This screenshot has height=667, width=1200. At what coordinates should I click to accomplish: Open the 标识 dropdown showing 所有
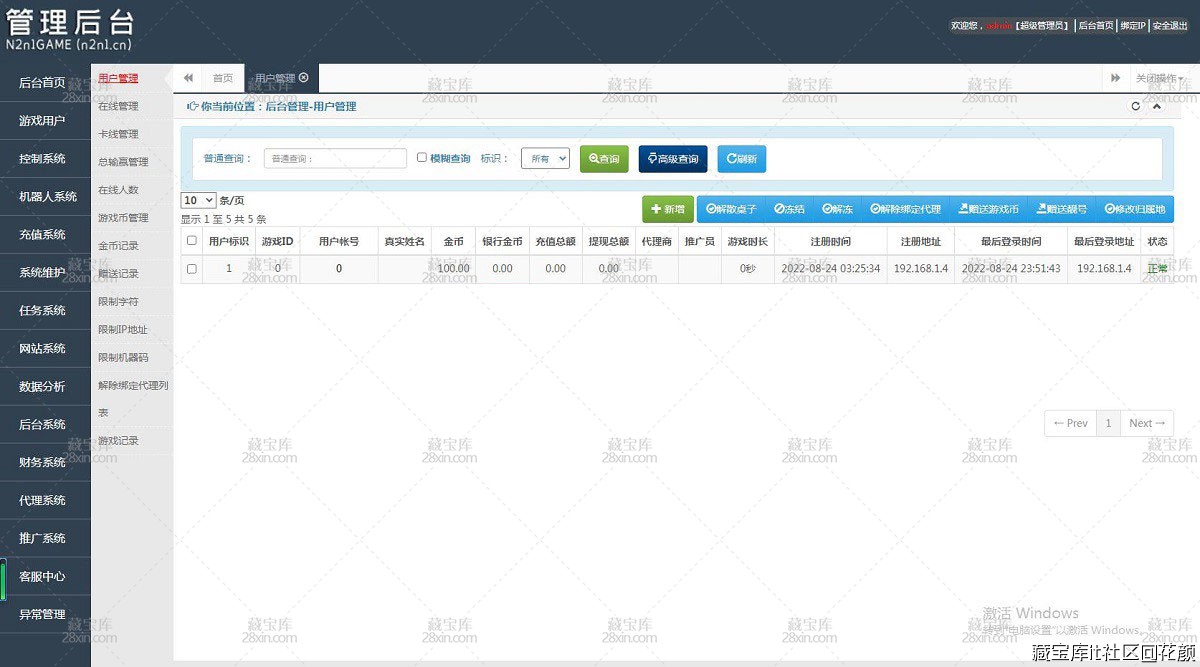coord(545,159)
